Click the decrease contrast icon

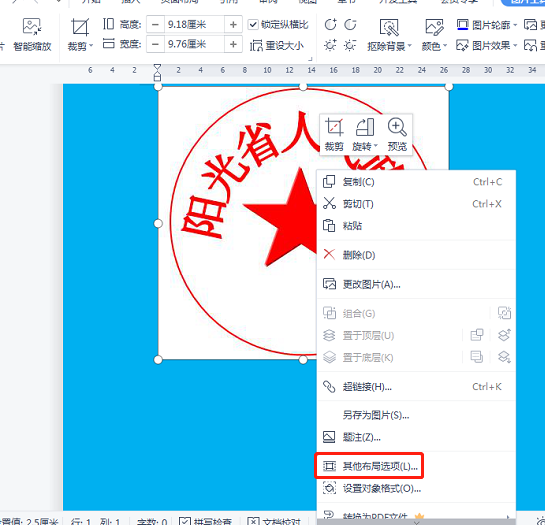pyautogui.click(x=350, y=25)
